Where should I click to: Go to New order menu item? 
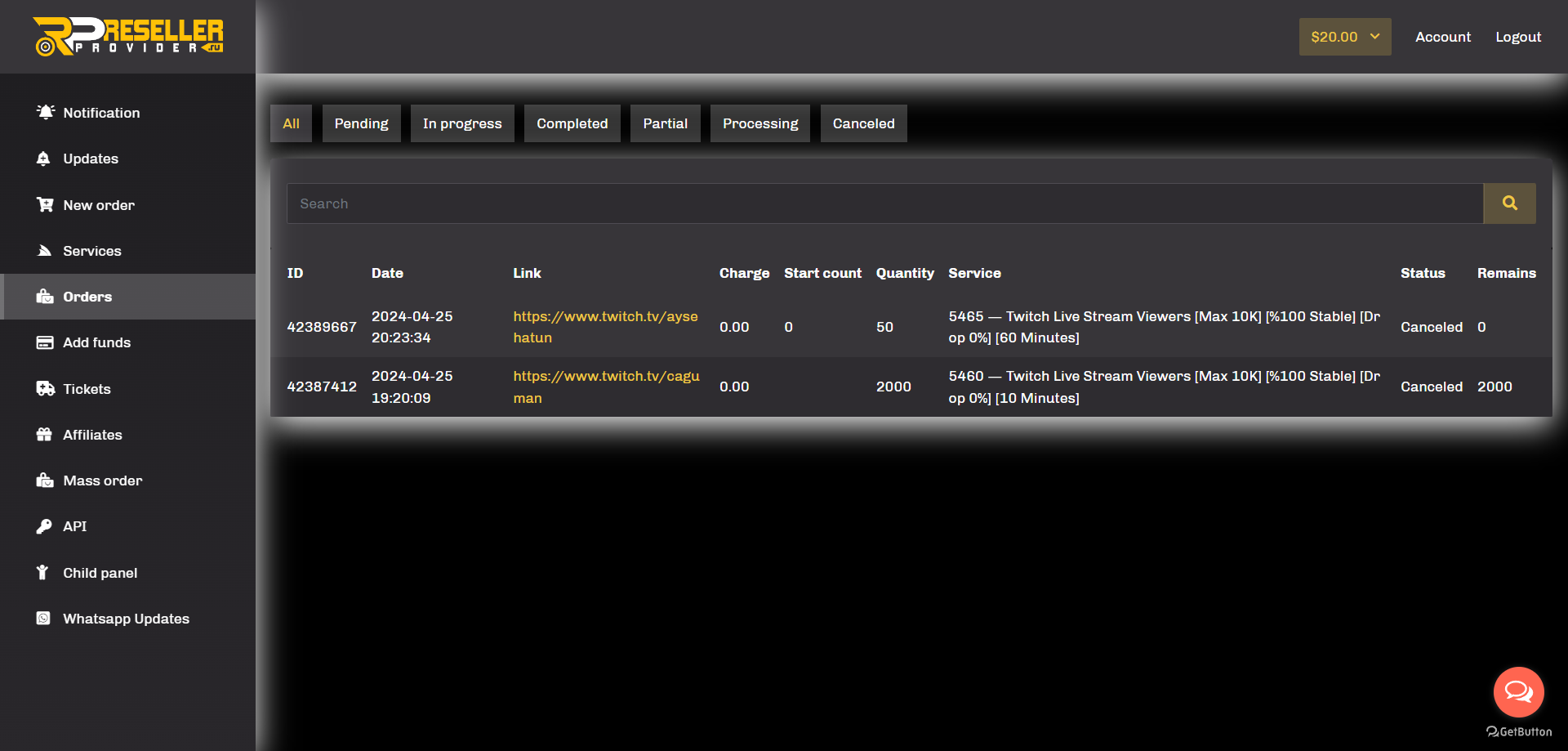click(x=128, y=205)
